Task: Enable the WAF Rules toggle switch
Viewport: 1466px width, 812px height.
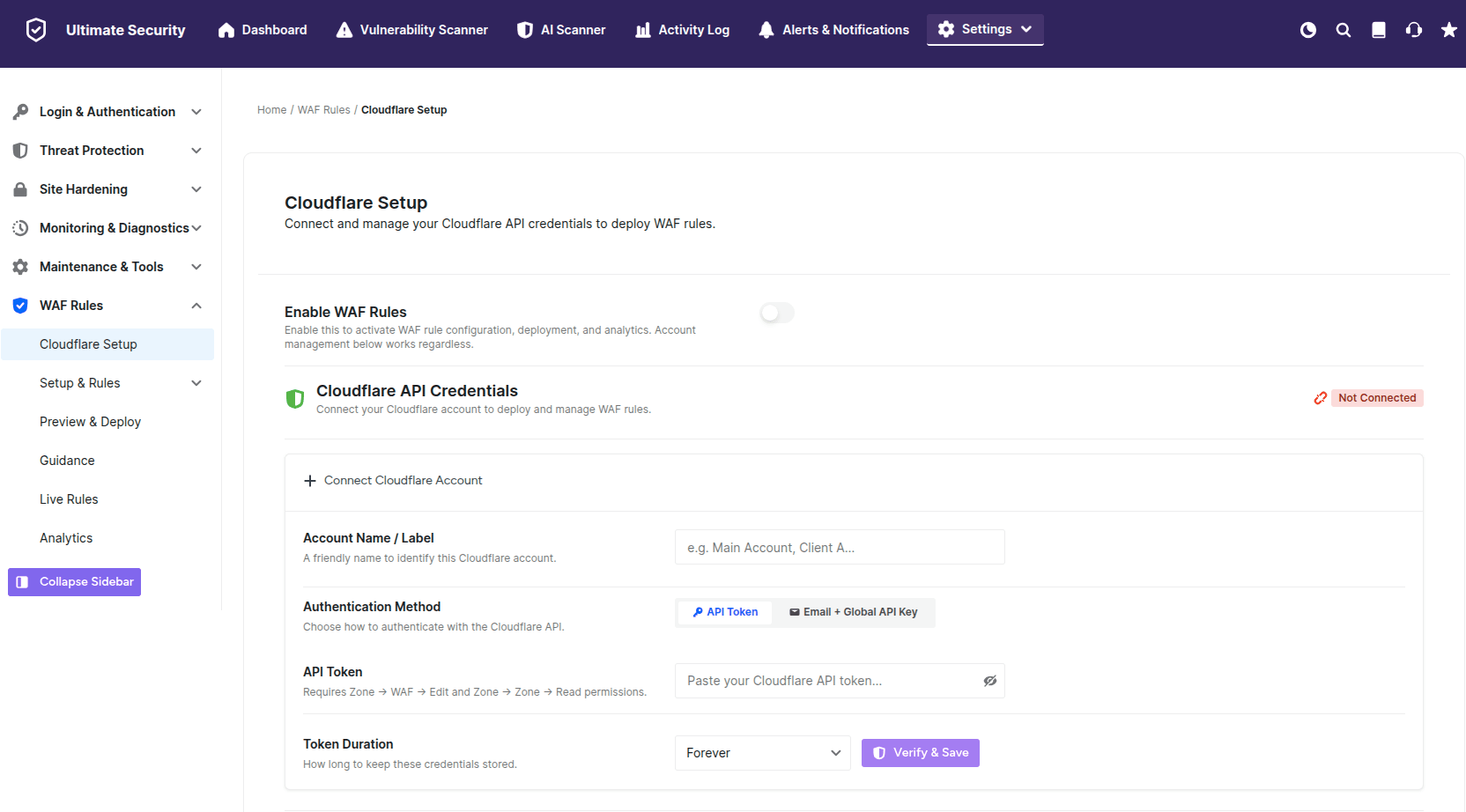Action: coord(777,313)
